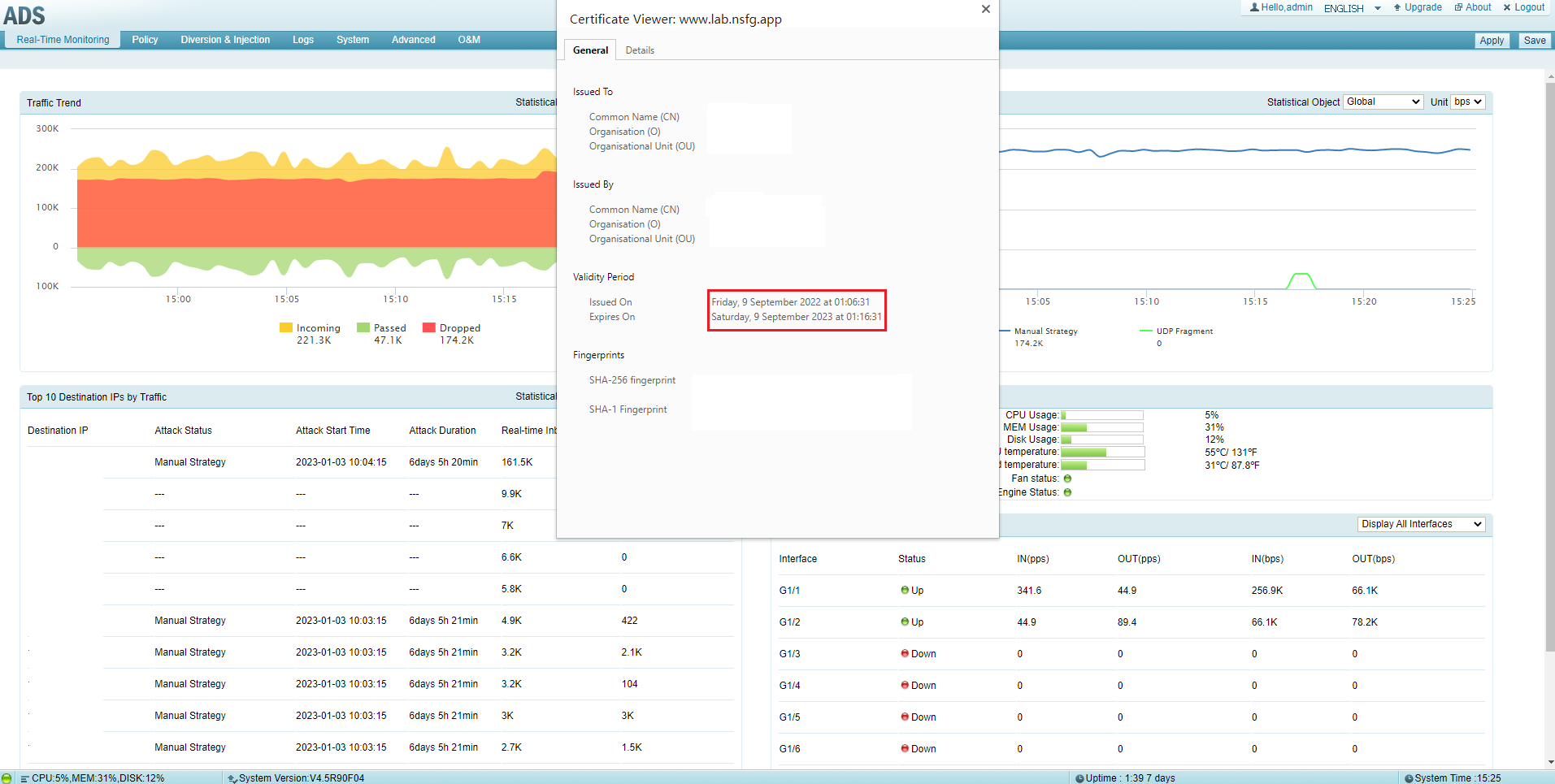Close the Certificate Viewer dialog
The width and height of the screenshot is (1555, 784).
pos(985,9)
